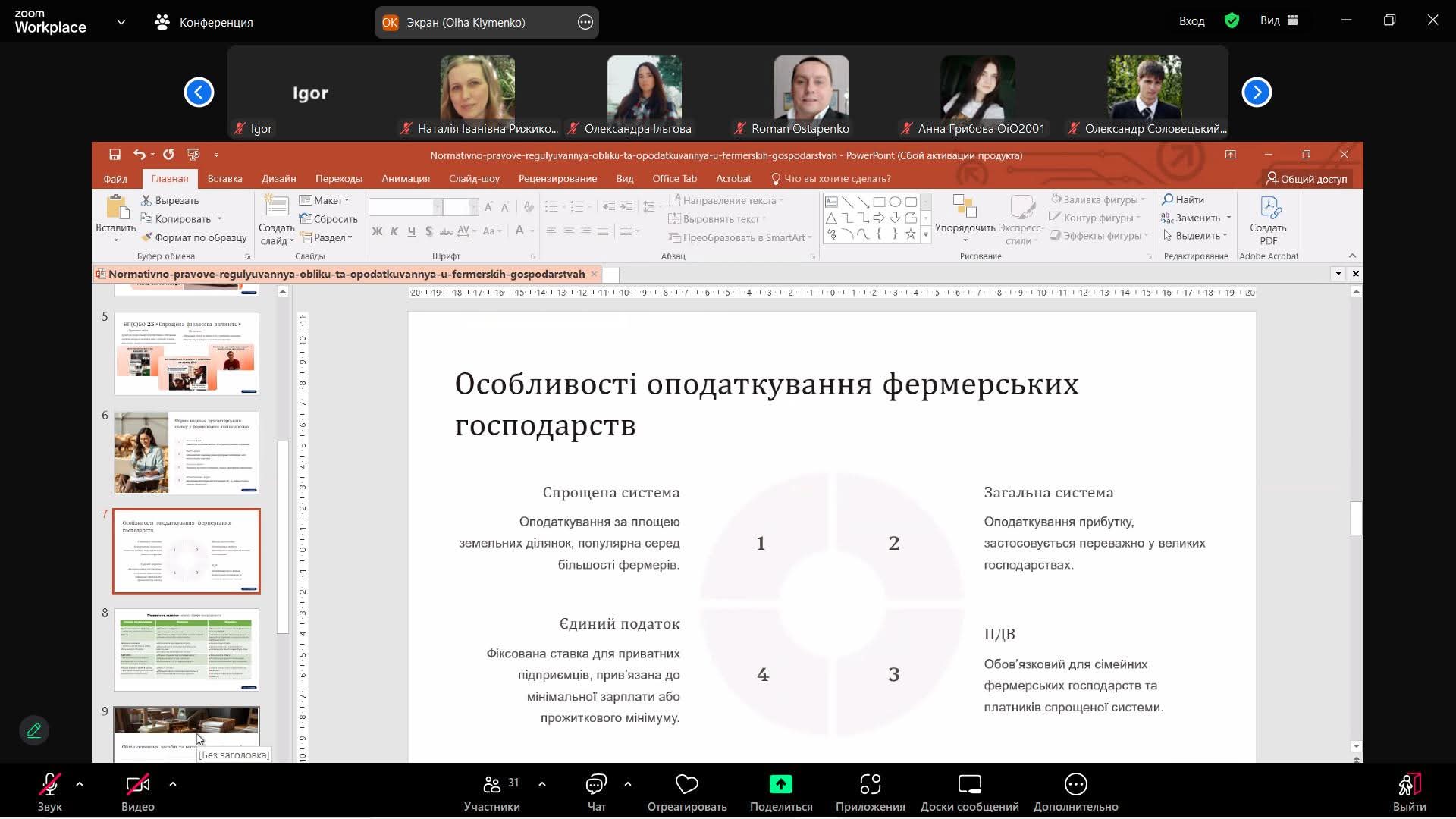1456x819 pixels.
Task: Click the Zoom annotation pencil icon
Action: [x=34, y=730]
